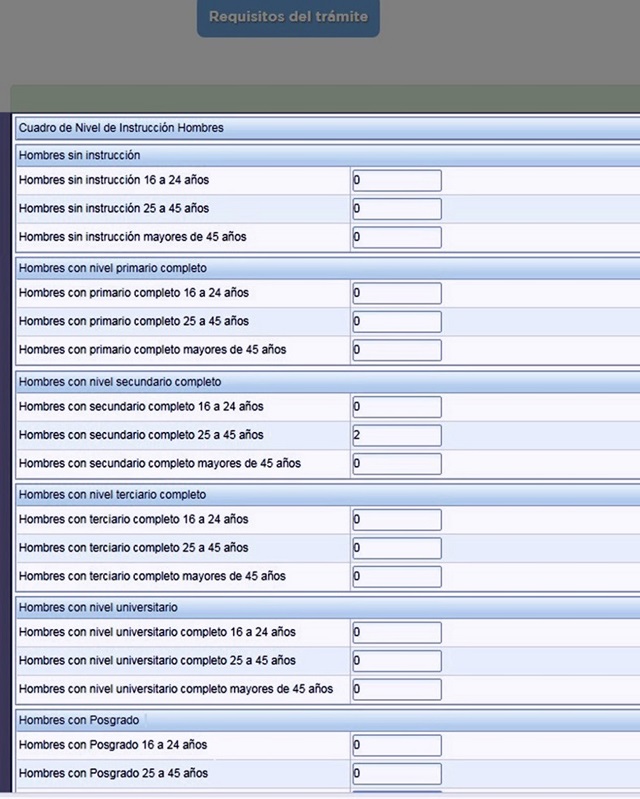Click the Cuadro de Nivel de Instrucción Hombres header
Image resolution: width=640 pixels, height=799 pixels.
coord(121,128)
